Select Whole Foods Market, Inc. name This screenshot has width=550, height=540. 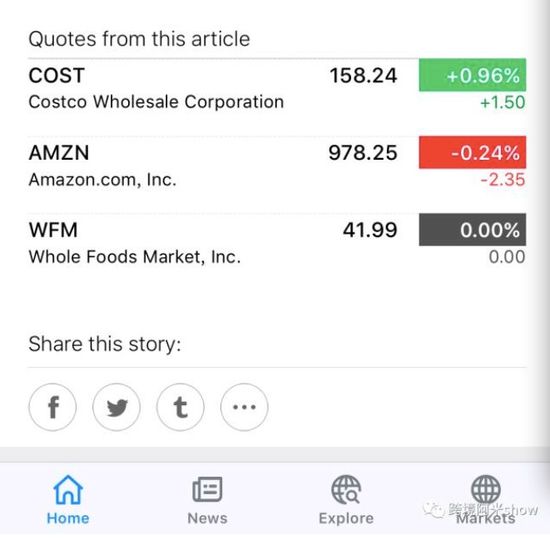tap(135, 257)
